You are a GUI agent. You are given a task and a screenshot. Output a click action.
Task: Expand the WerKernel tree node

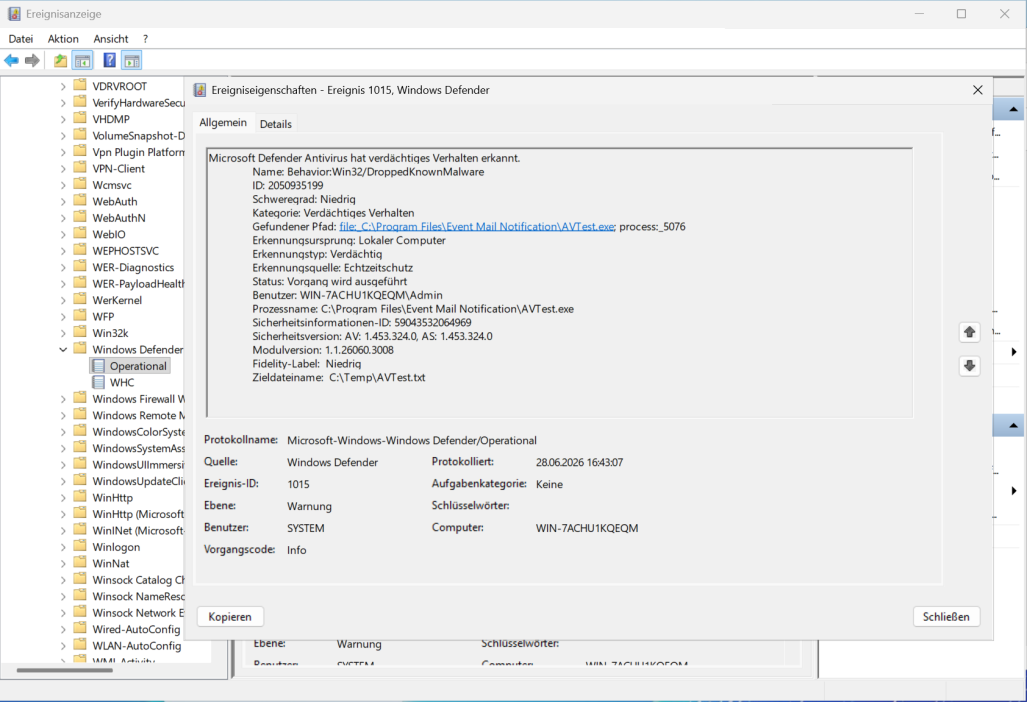[x=63, y=301]
